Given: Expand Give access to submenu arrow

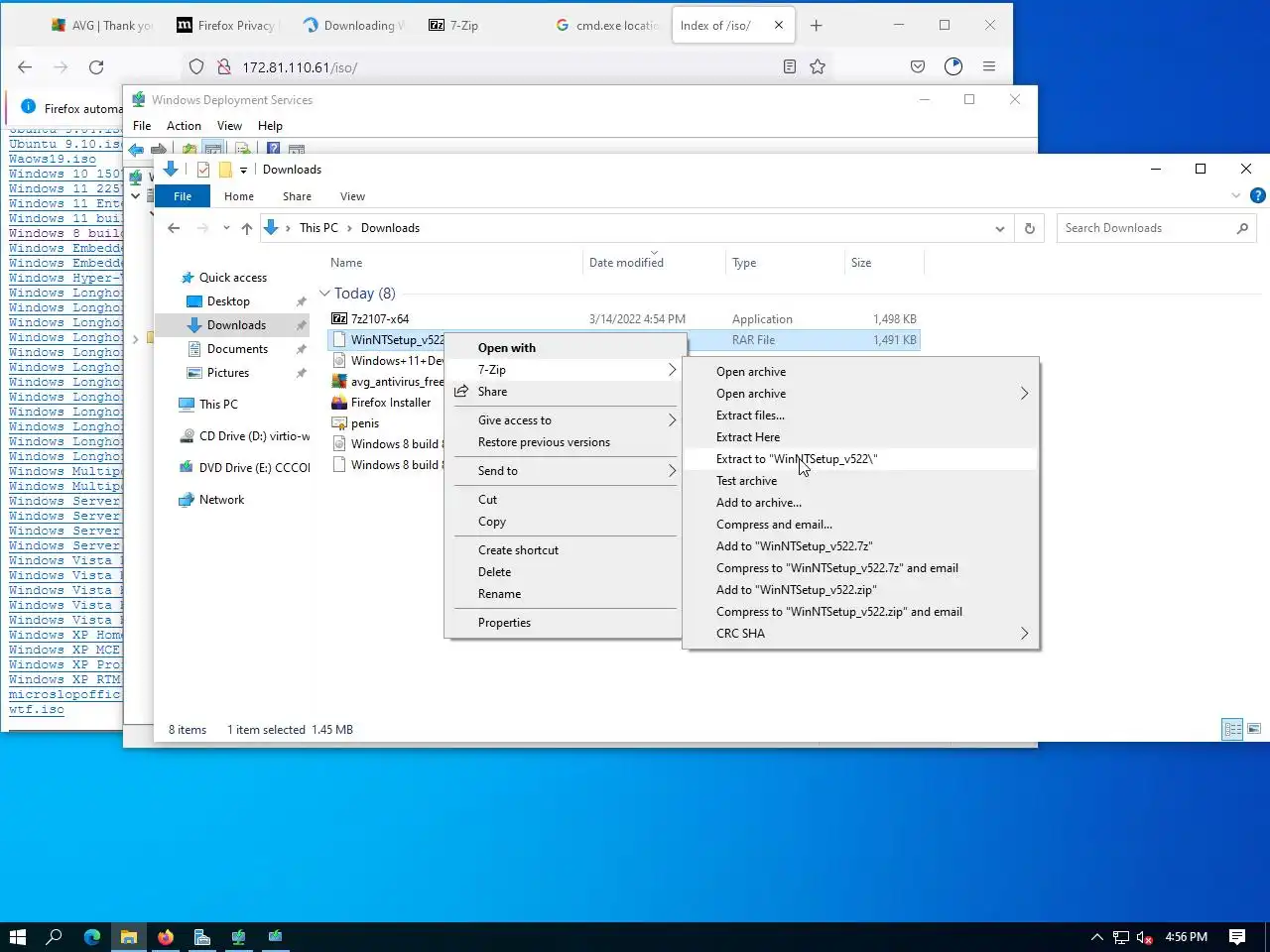Looking at the screenshot, I should tap(672, 420).
